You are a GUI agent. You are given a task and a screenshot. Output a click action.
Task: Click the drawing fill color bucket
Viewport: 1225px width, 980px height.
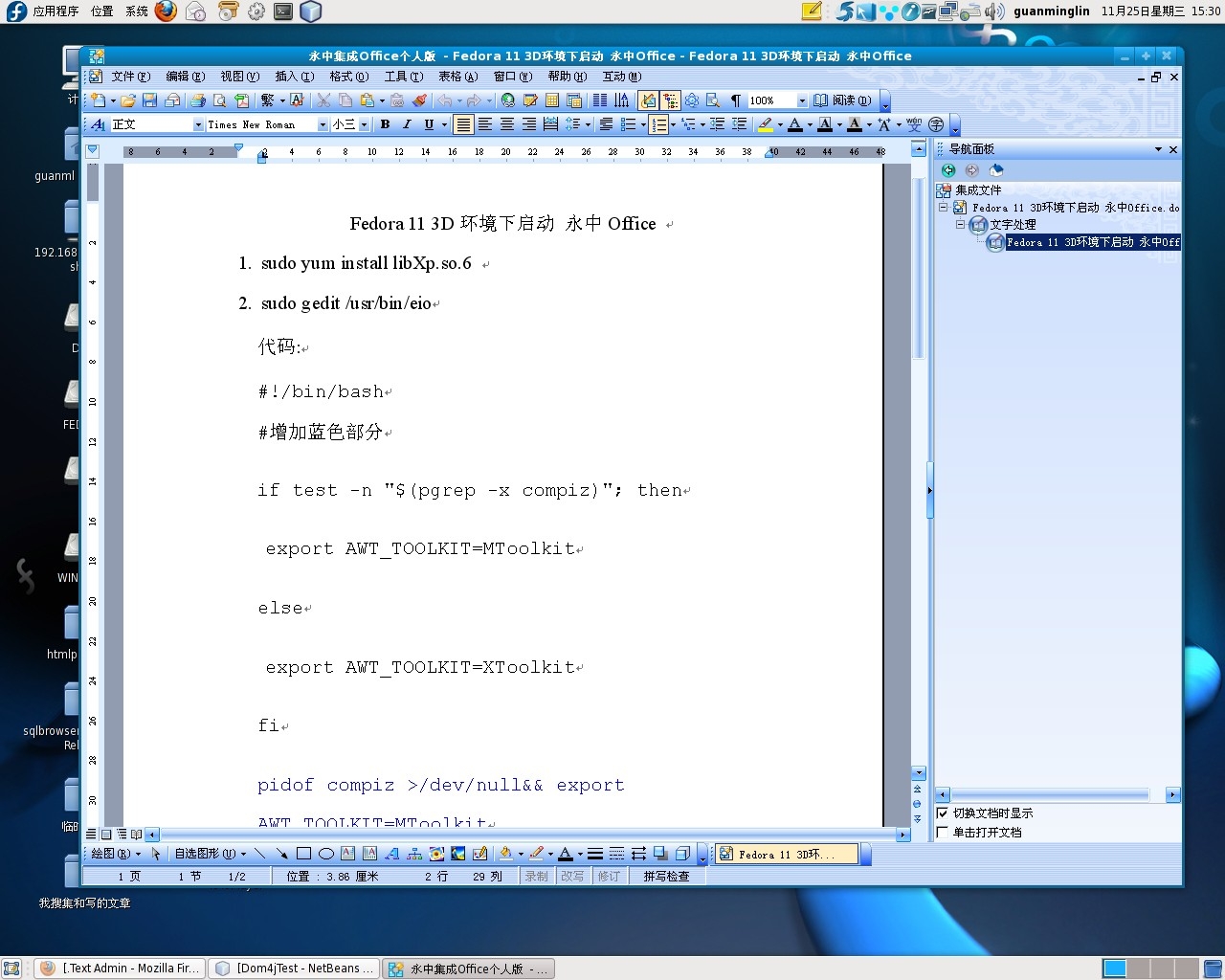(506, 854)
